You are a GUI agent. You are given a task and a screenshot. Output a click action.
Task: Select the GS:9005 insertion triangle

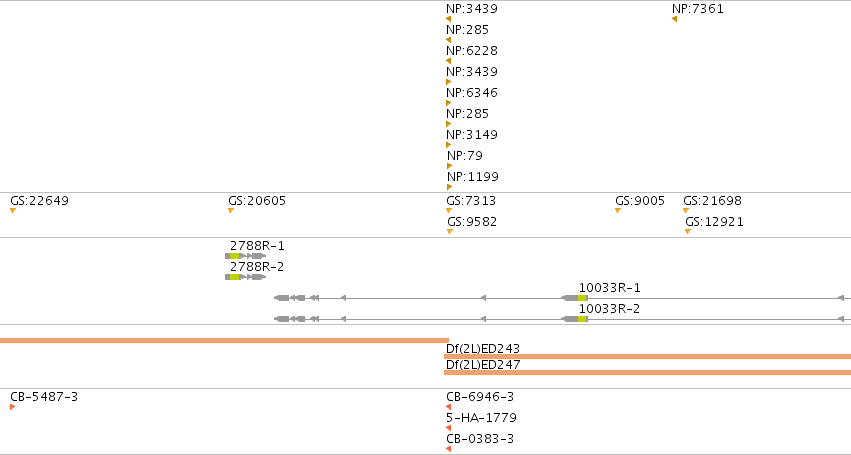click(618, 211)
